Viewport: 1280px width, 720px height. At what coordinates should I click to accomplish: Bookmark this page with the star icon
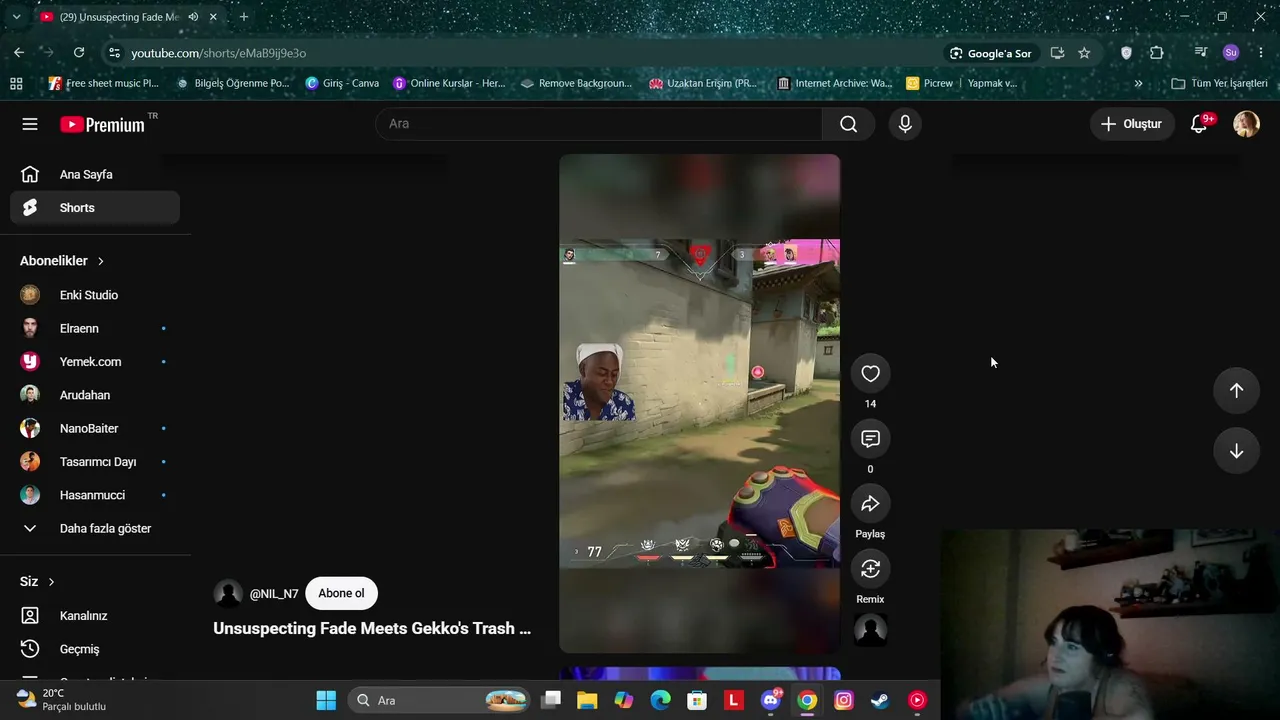[1084, 53]
